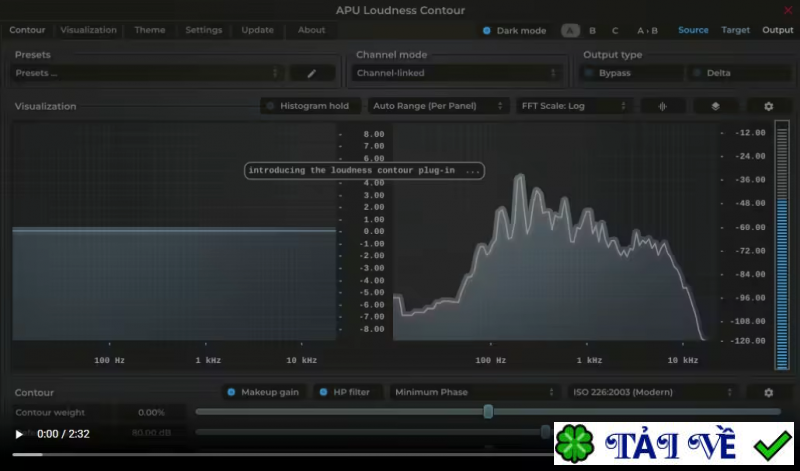Open ISO 226:2003 (Modern) dropdown
800x471 pixels.
point(653,392)
